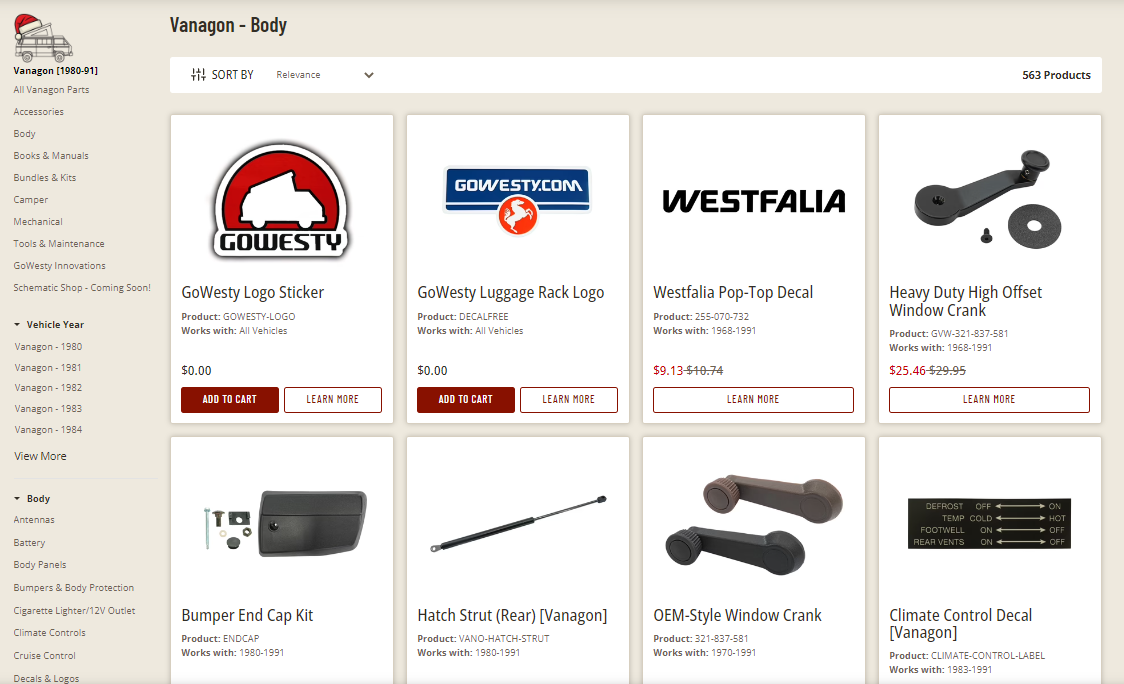
Task: Filter by Vanagon - 1980
Action: pyautogui.click(x=48, y=347)
